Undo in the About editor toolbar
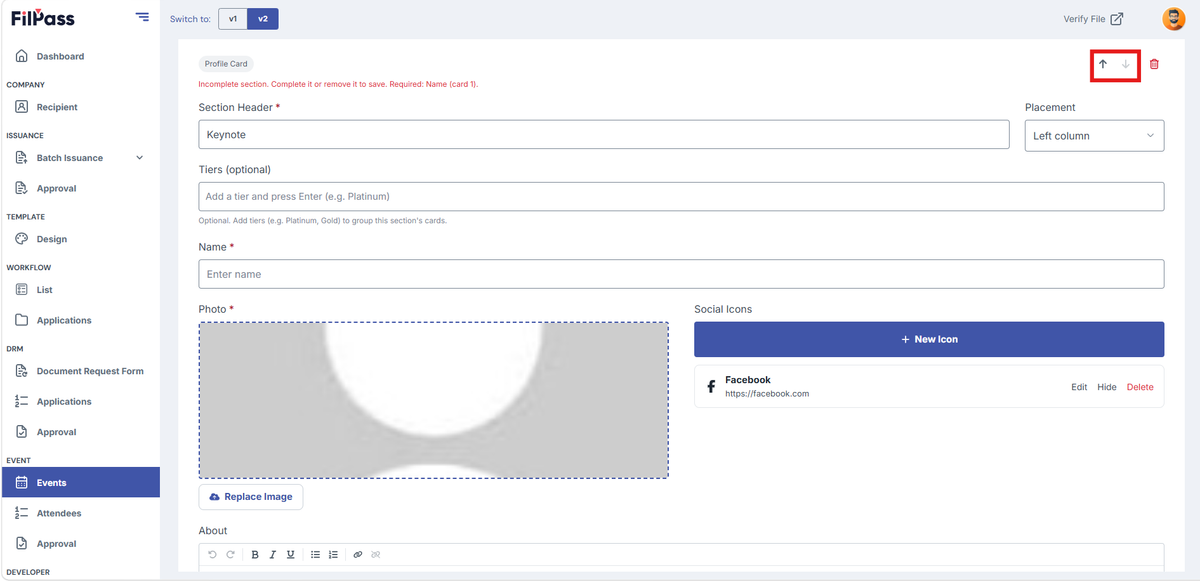Viewport: 1200px width, 581px height. [x=212, y=554]
